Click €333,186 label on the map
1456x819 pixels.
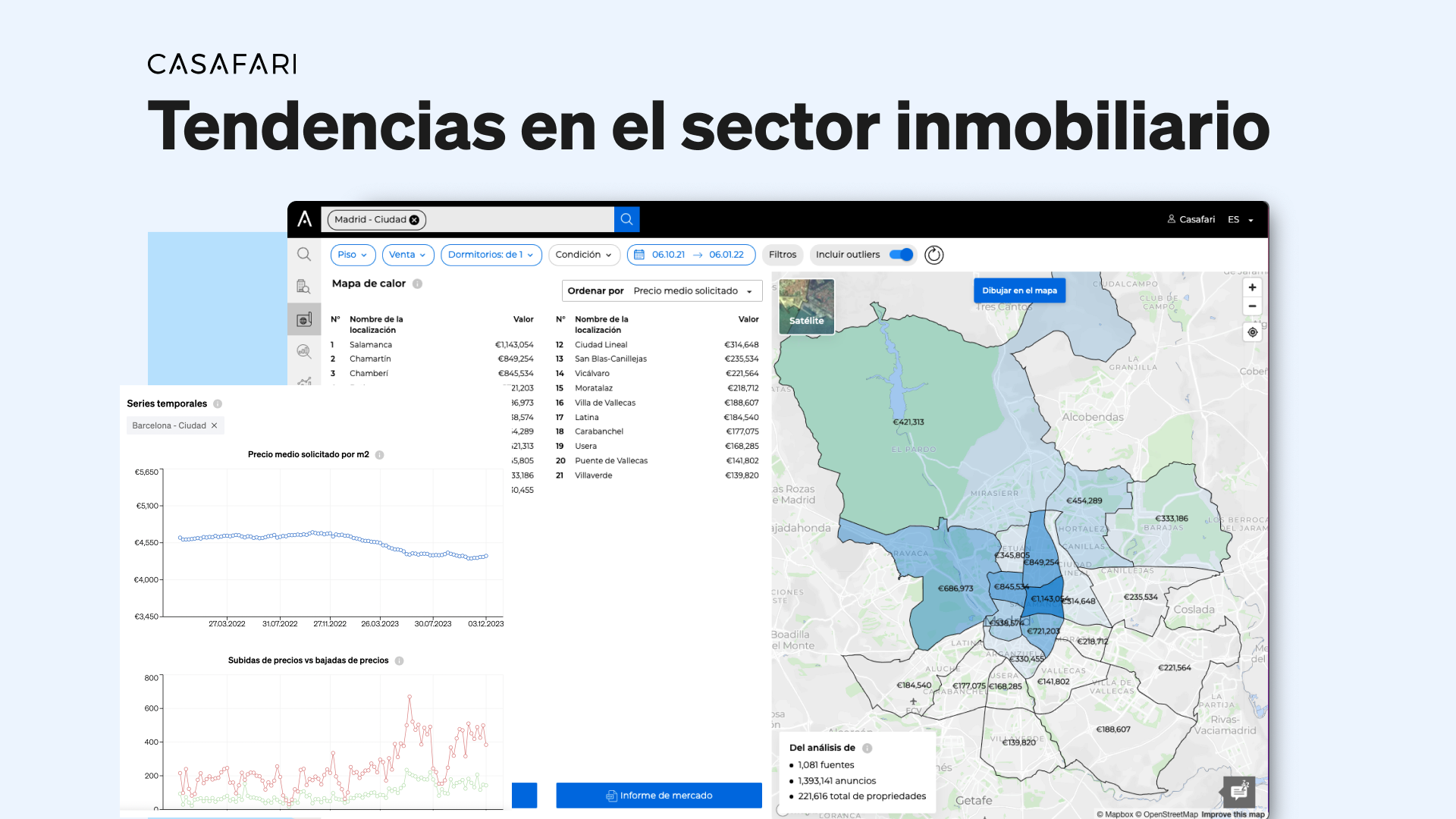[1172, 519]
